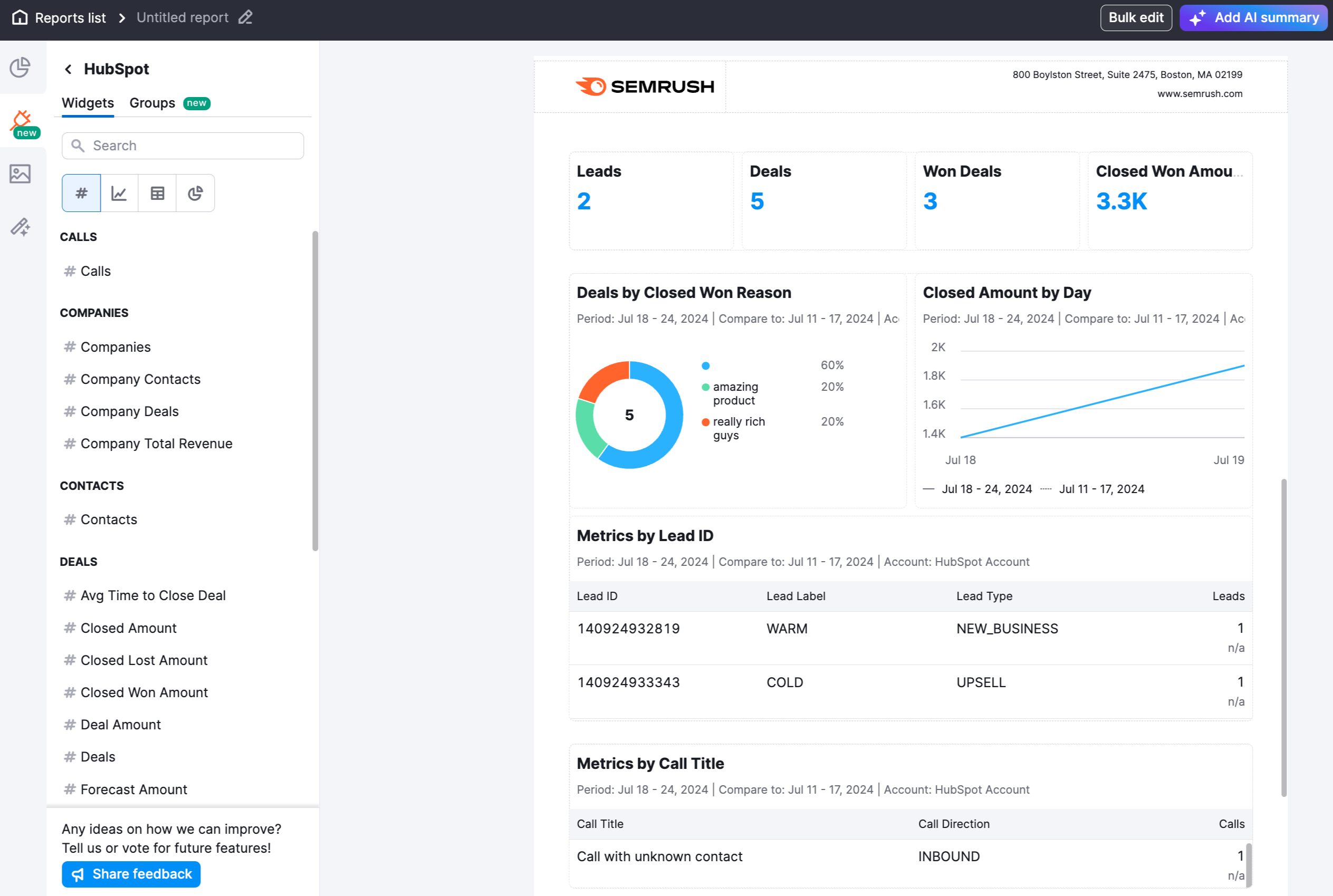
Task: Open the image widget sidebar icon
Action: point(20,174)
